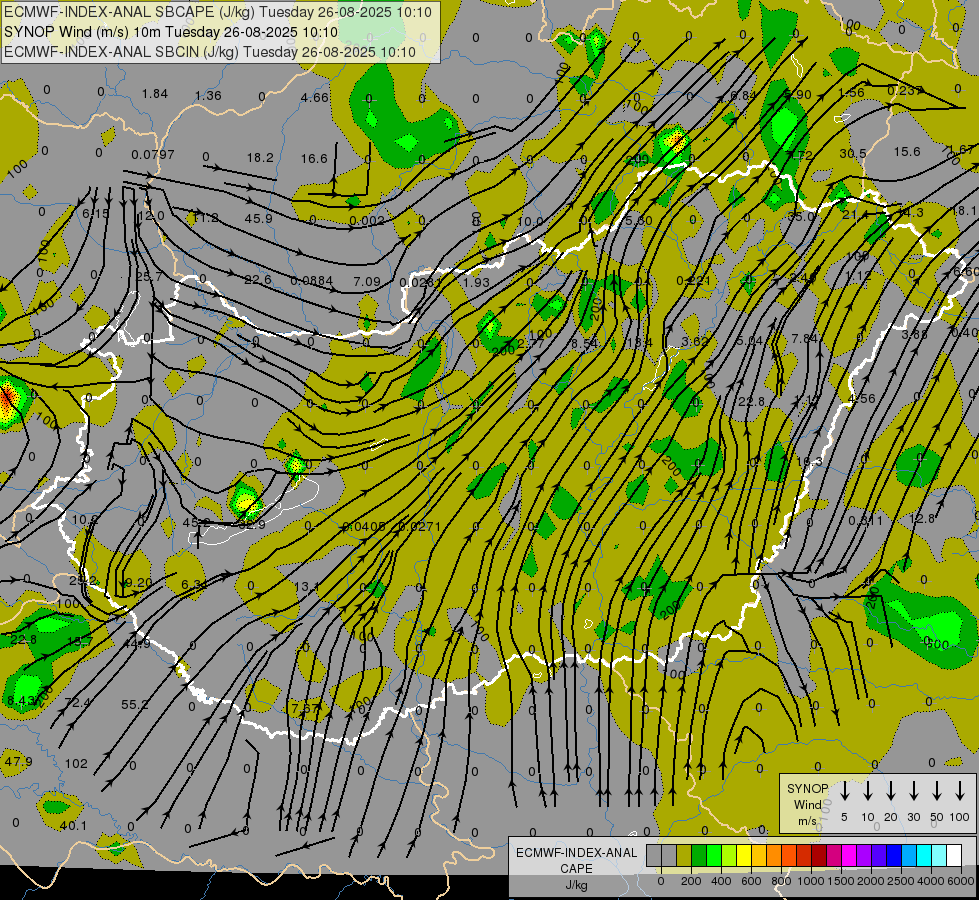Click the 10 m/s wind arrow in legend
Screen dimensions: 979x900
pyautogui.click(x=868, y=791)
